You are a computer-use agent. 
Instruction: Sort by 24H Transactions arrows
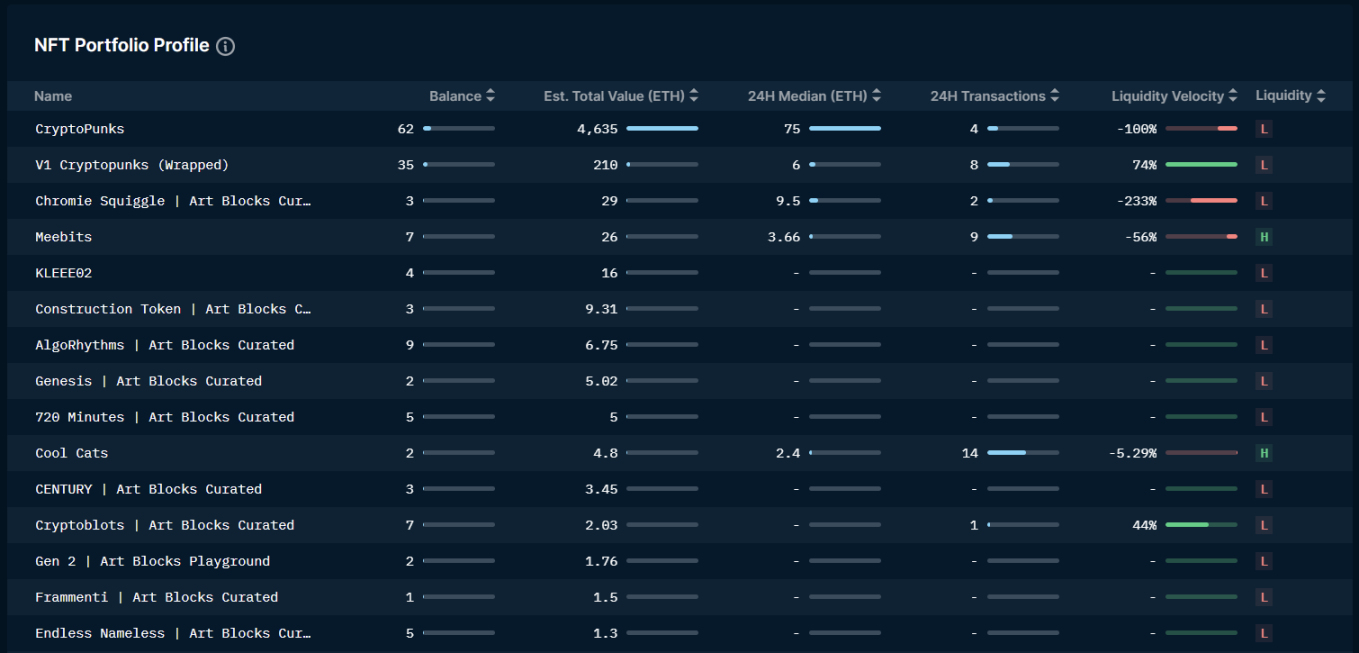[1054, 96]
